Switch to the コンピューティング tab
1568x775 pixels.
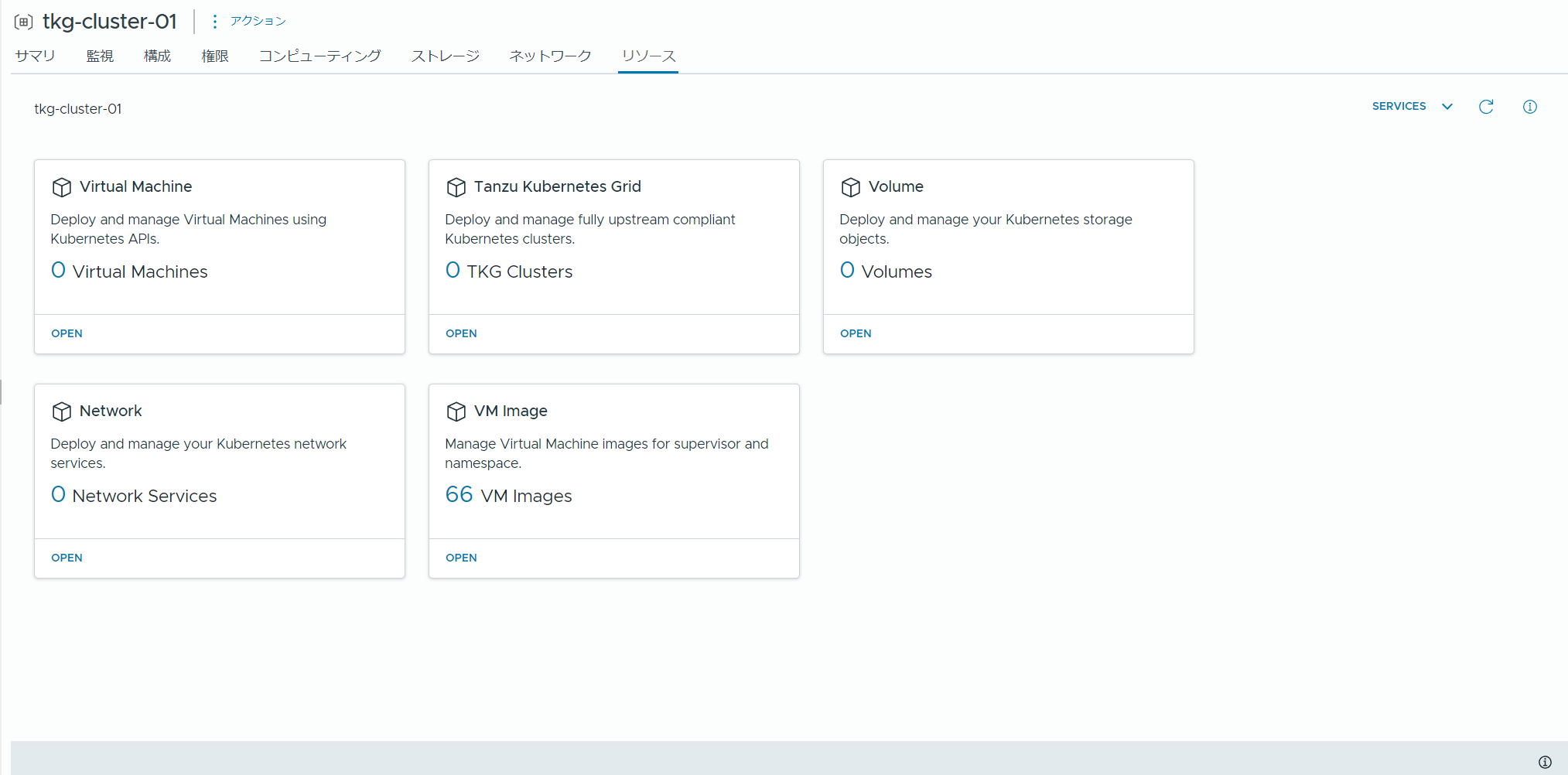click(319, 55)
